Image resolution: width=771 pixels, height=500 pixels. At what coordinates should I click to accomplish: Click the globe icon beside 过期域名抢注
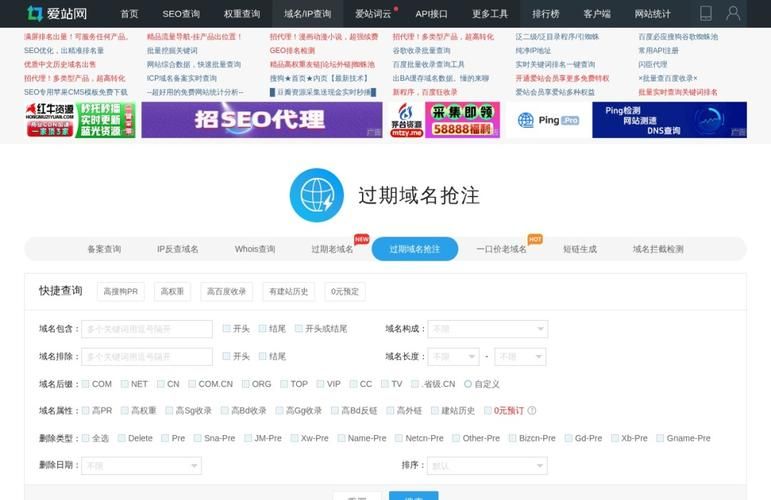coord(317,195)
